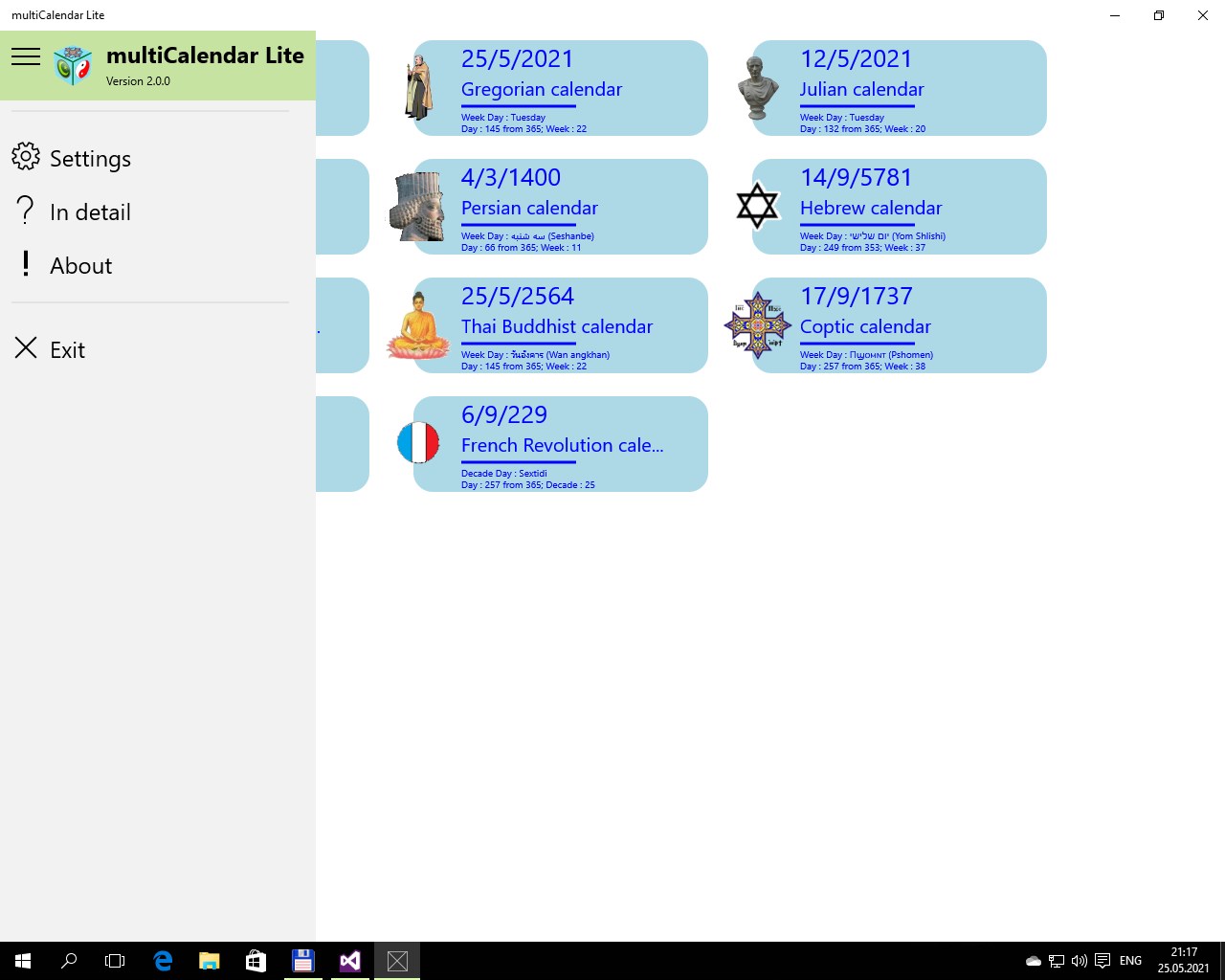Screen dimensions: 1225x980
Task: Open Task View on the taskbar
Action: coord(115,961)
